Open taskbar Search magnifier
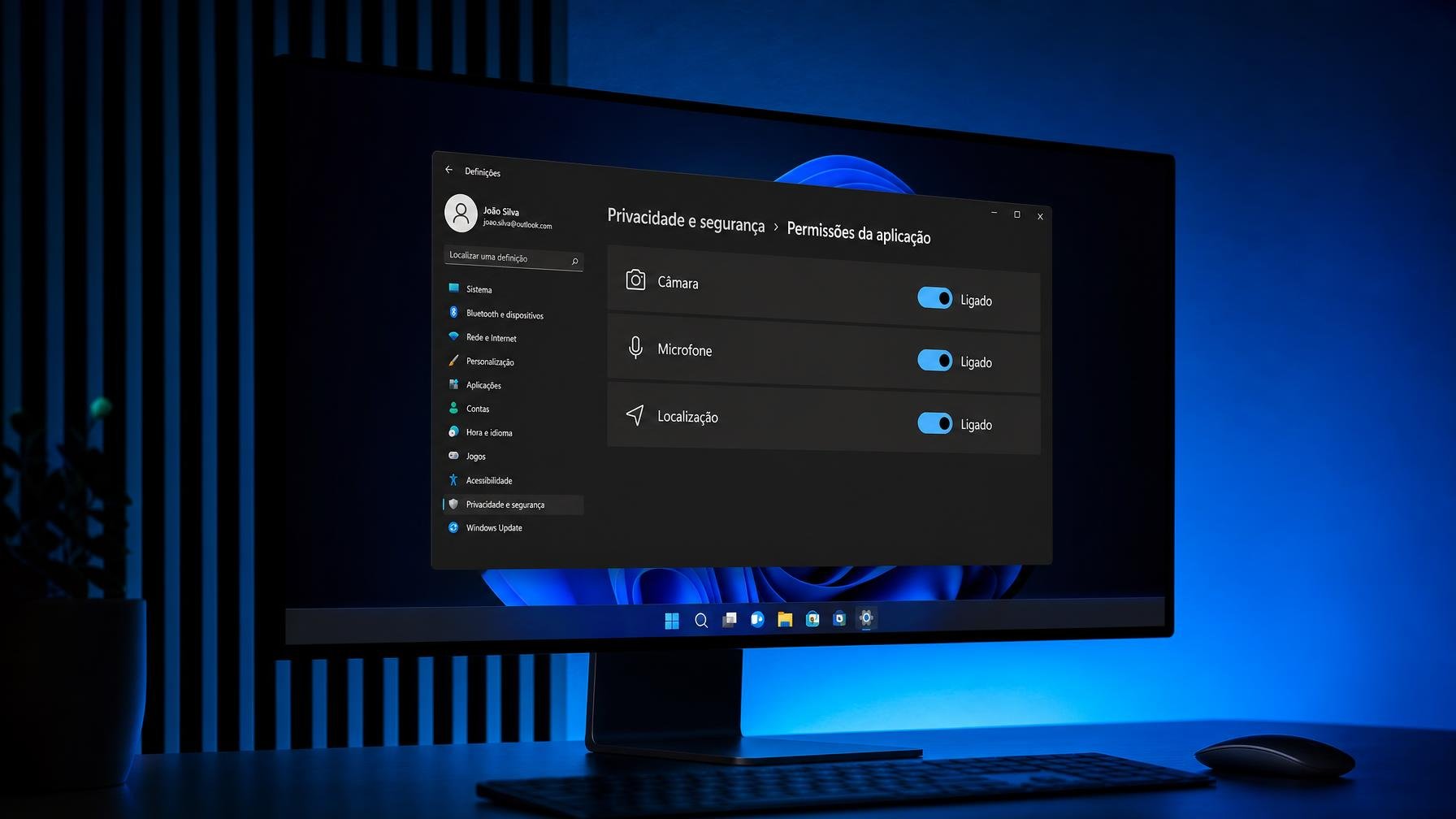The width and height of the screenshot is (1456, 819). pyautogui.click(x=701, y=621)
